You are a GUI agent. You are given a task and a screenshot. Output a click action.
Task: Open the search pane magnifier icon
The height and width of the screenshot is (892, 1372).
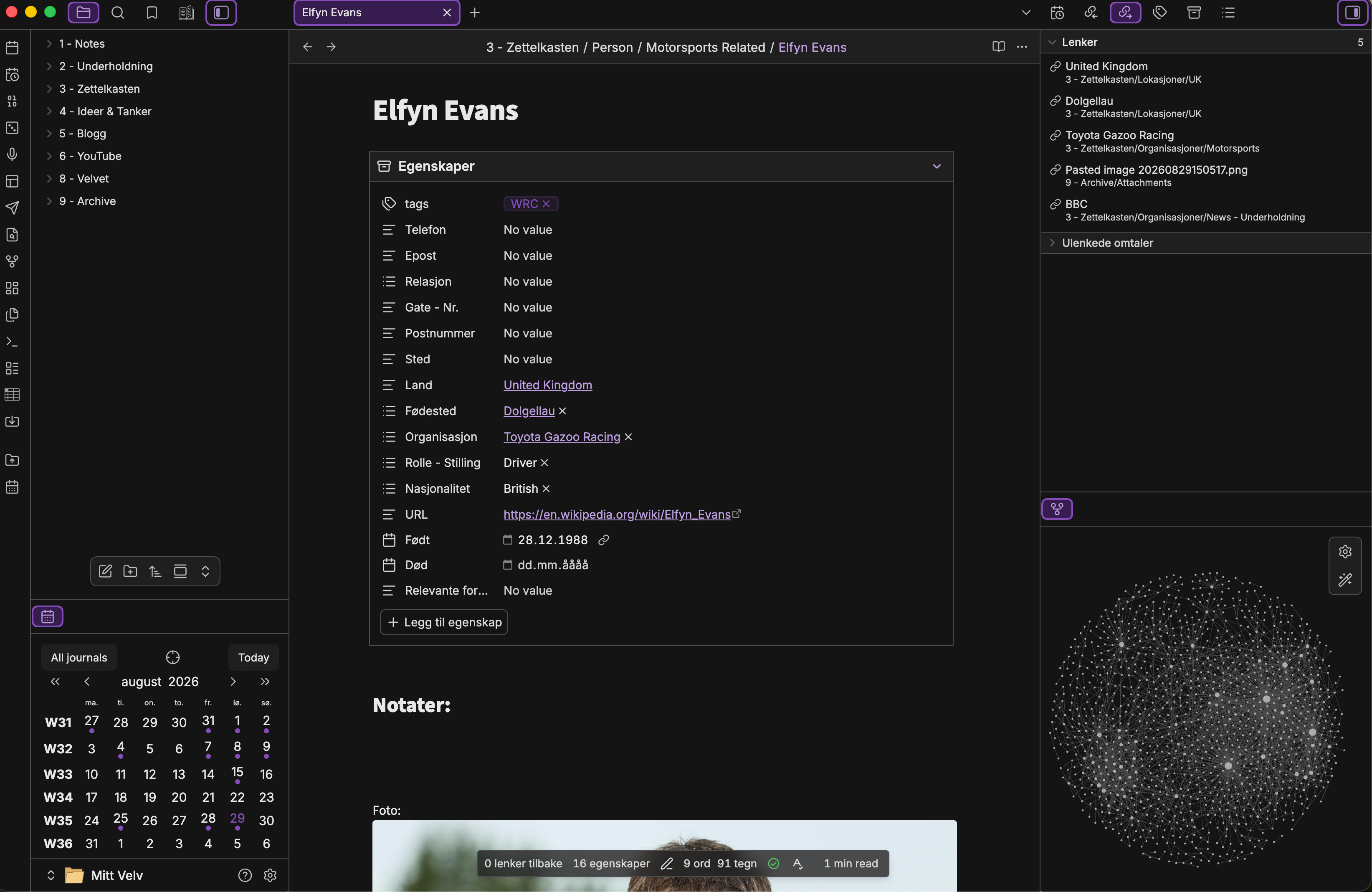(118, 13)
